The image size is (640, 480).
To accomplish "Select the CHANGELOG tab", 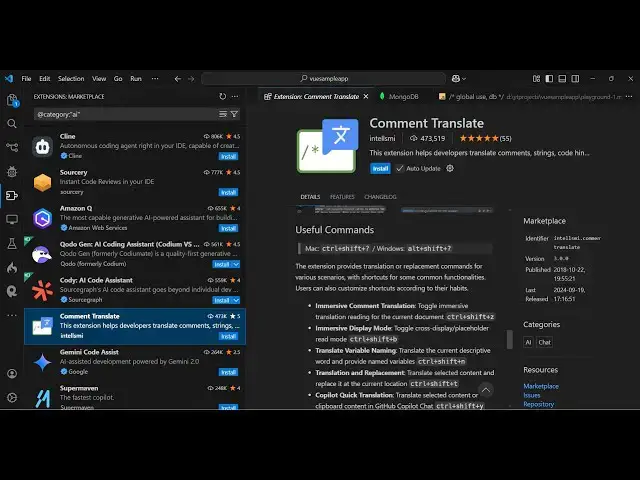I will click(380, 197).
